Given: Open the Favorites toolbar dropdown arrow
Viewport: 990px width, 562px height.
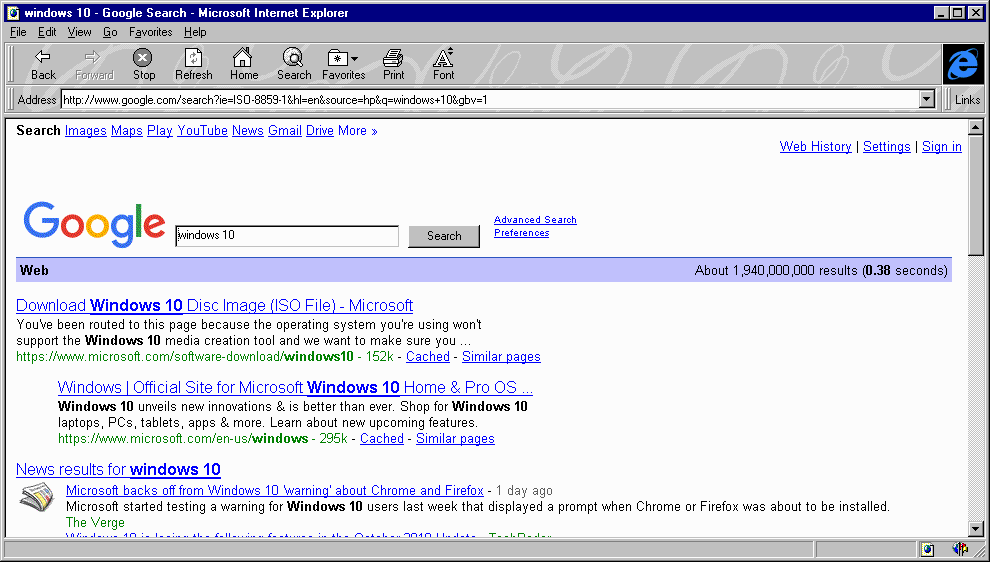Looking at the screenshot, I should [354, 59].
